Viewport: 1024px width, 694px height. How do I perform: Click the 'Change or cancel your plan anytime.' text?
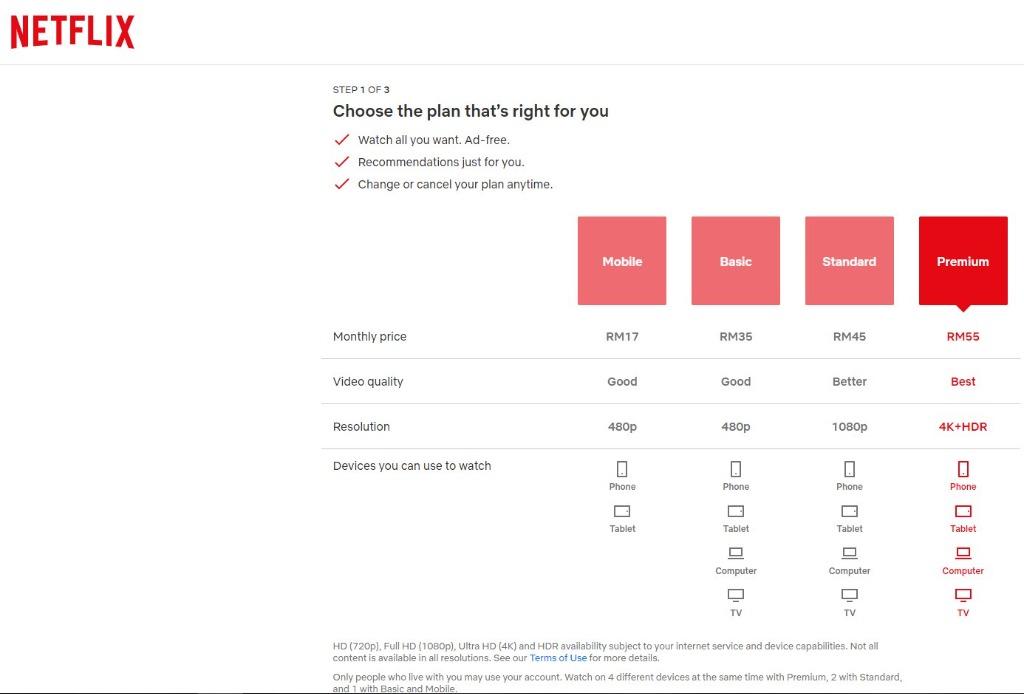pos(455,184)
